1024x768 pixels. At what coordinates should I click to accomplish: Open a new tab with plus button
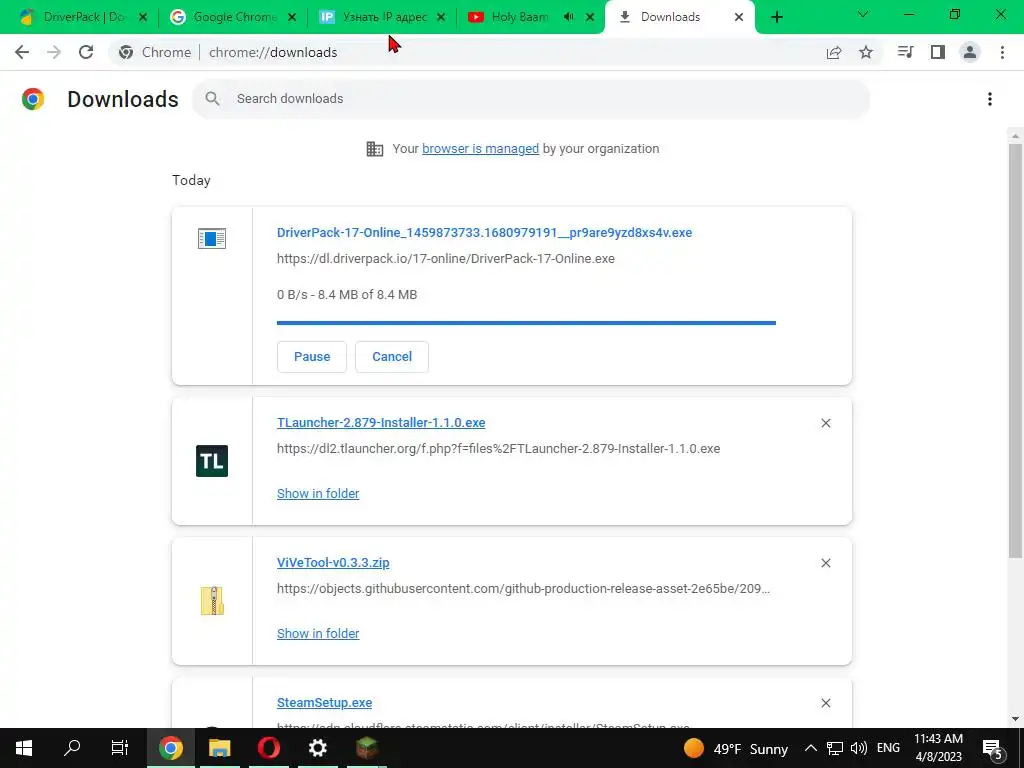(776, 17)
